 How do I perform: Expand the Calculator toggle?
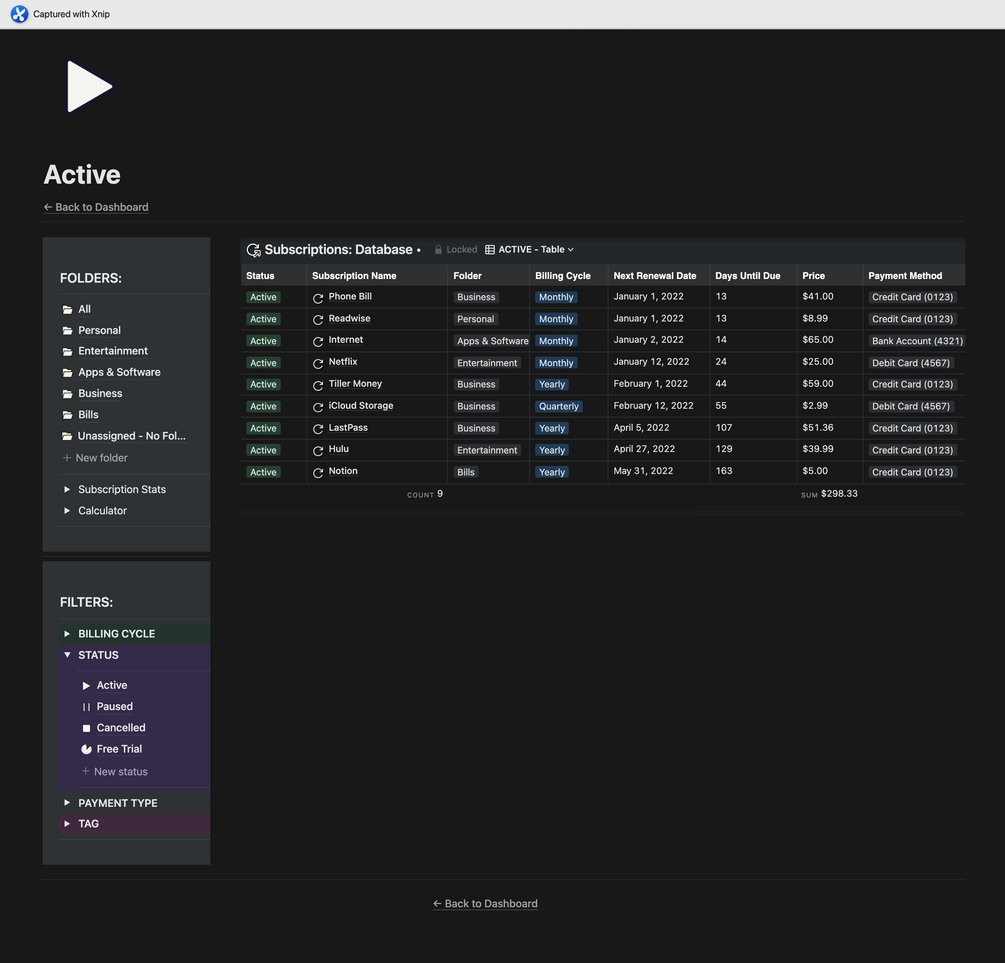[x=67, y=510]
